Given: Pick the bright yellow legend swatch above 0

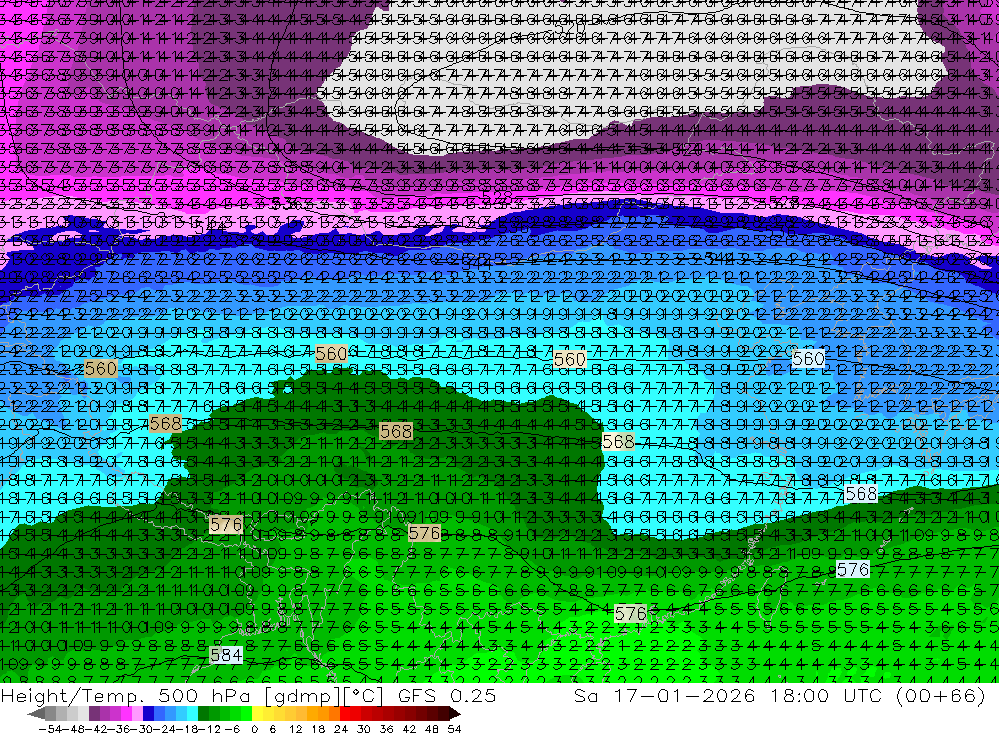Looking at the screenshot, I should [x=258, y=713].
